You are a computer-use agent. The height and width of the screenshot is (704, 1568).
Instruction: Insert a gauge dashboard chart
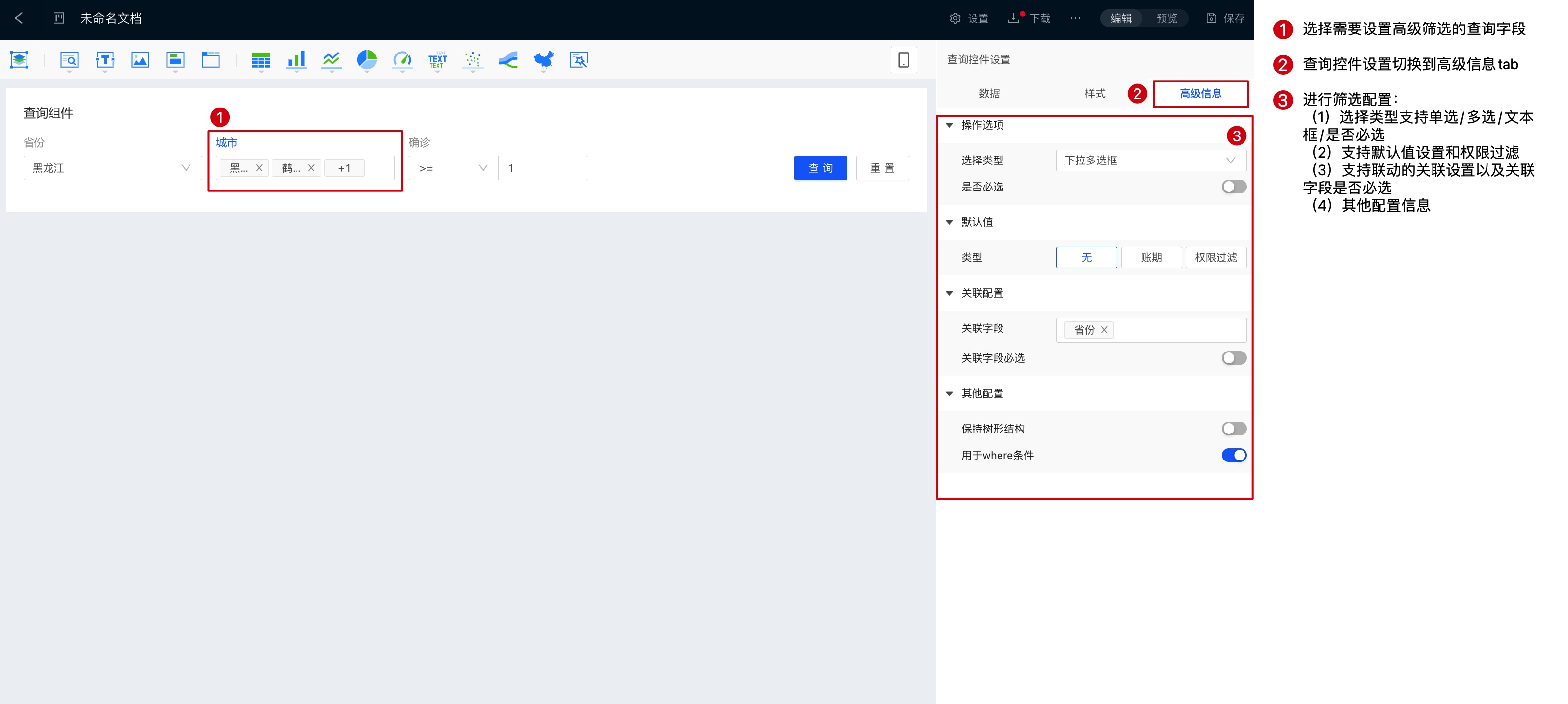[403, 59]
